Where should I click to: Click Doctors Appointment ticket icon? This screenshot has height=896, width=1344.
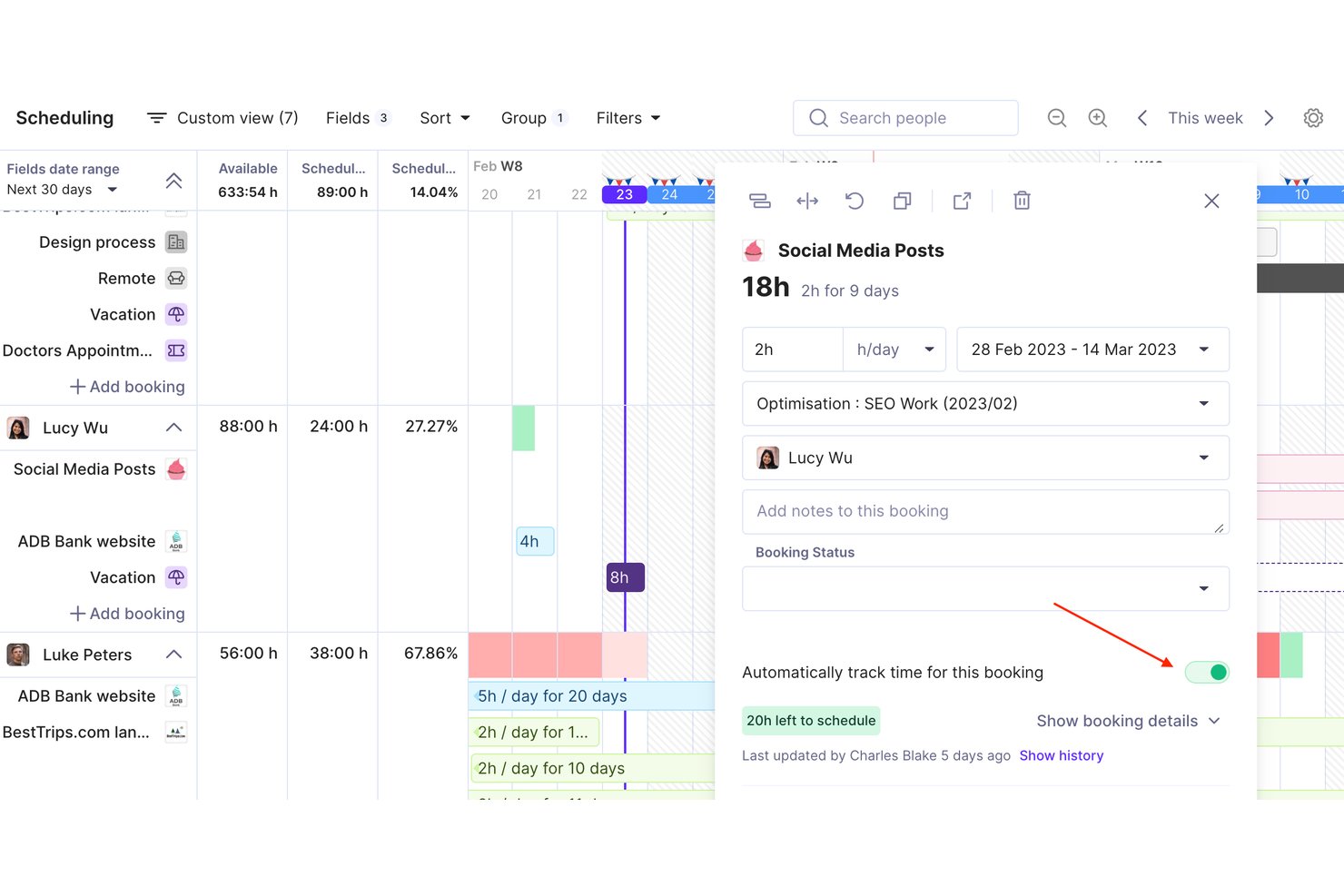click(176, 350)
